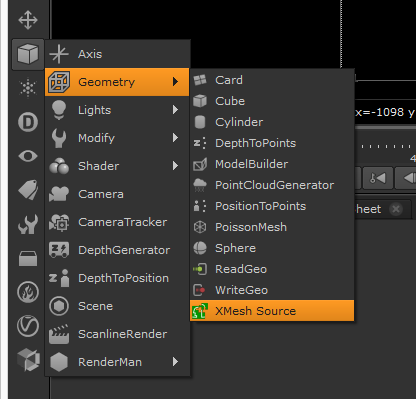416x399 pixels.
Task: Open the ToolSets wrench toolbar menu
Action: (28, 224)
